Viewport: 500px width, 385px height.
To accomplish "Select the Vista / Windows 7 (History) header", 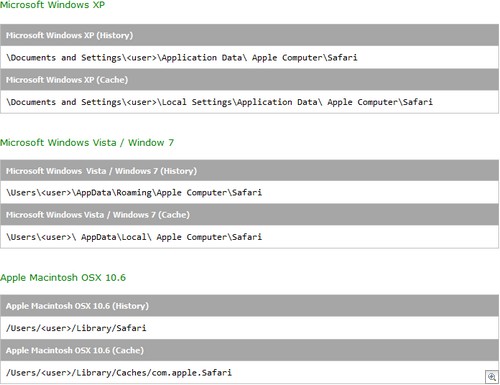I will [249, 171].
